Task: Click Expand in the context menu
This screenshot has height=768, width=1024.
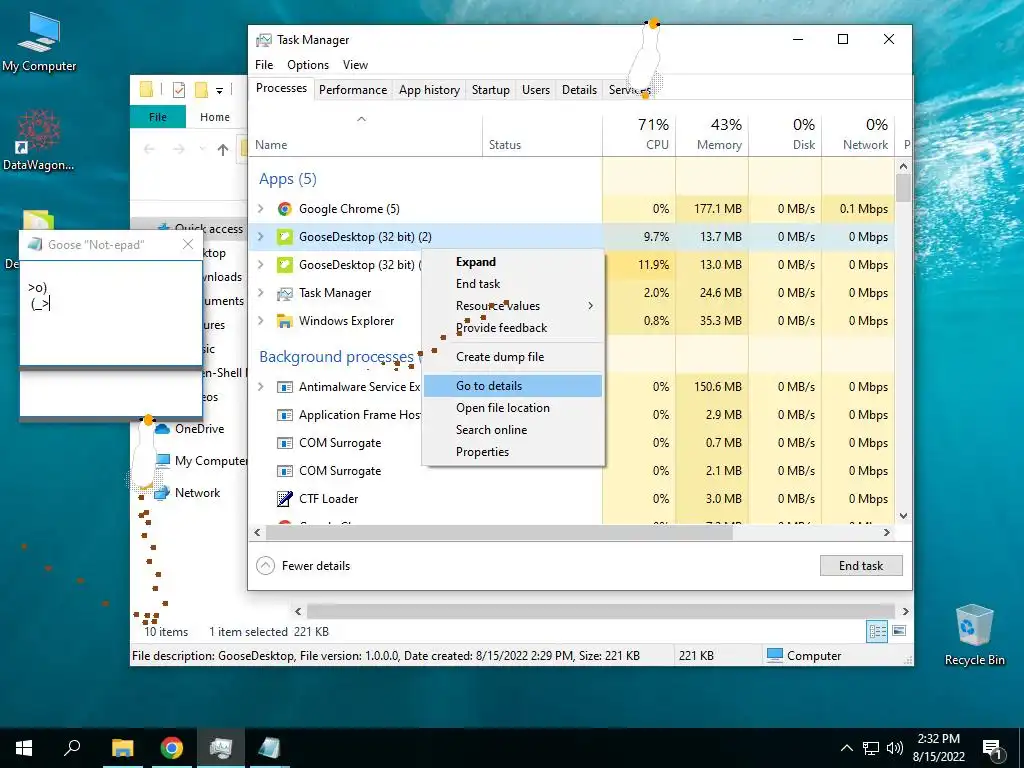Action: [513, 262]
